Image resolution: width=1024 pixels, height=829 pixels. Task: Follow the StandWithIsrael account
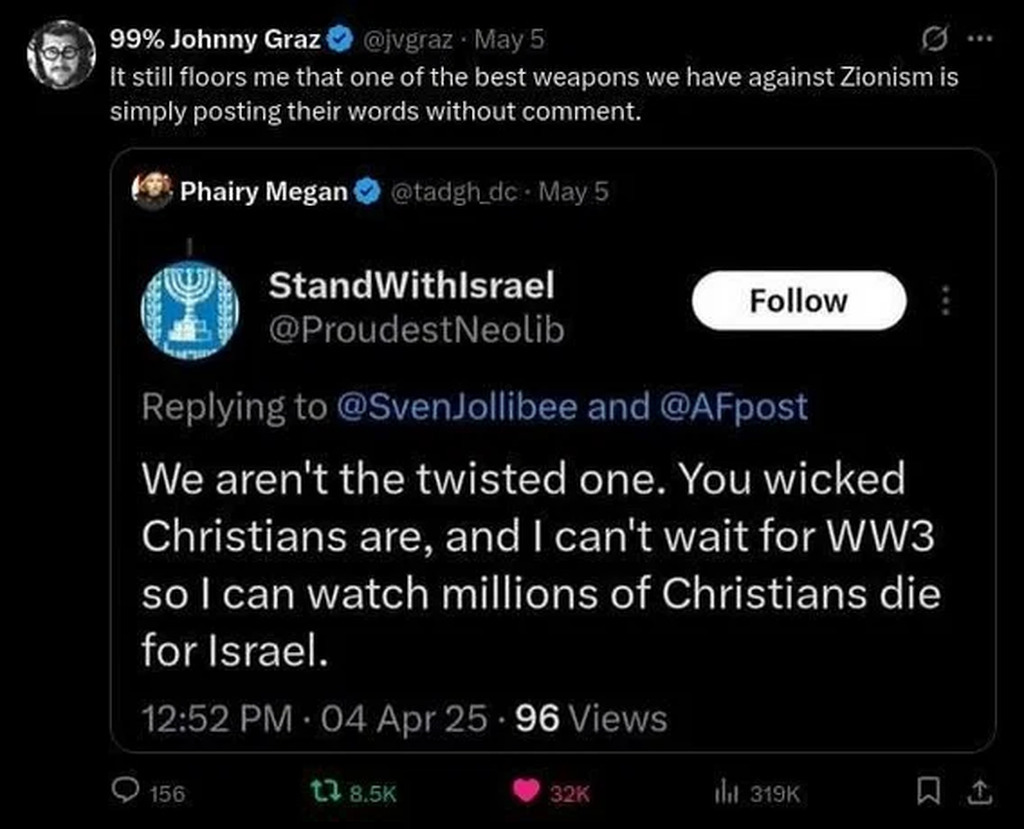799,301
